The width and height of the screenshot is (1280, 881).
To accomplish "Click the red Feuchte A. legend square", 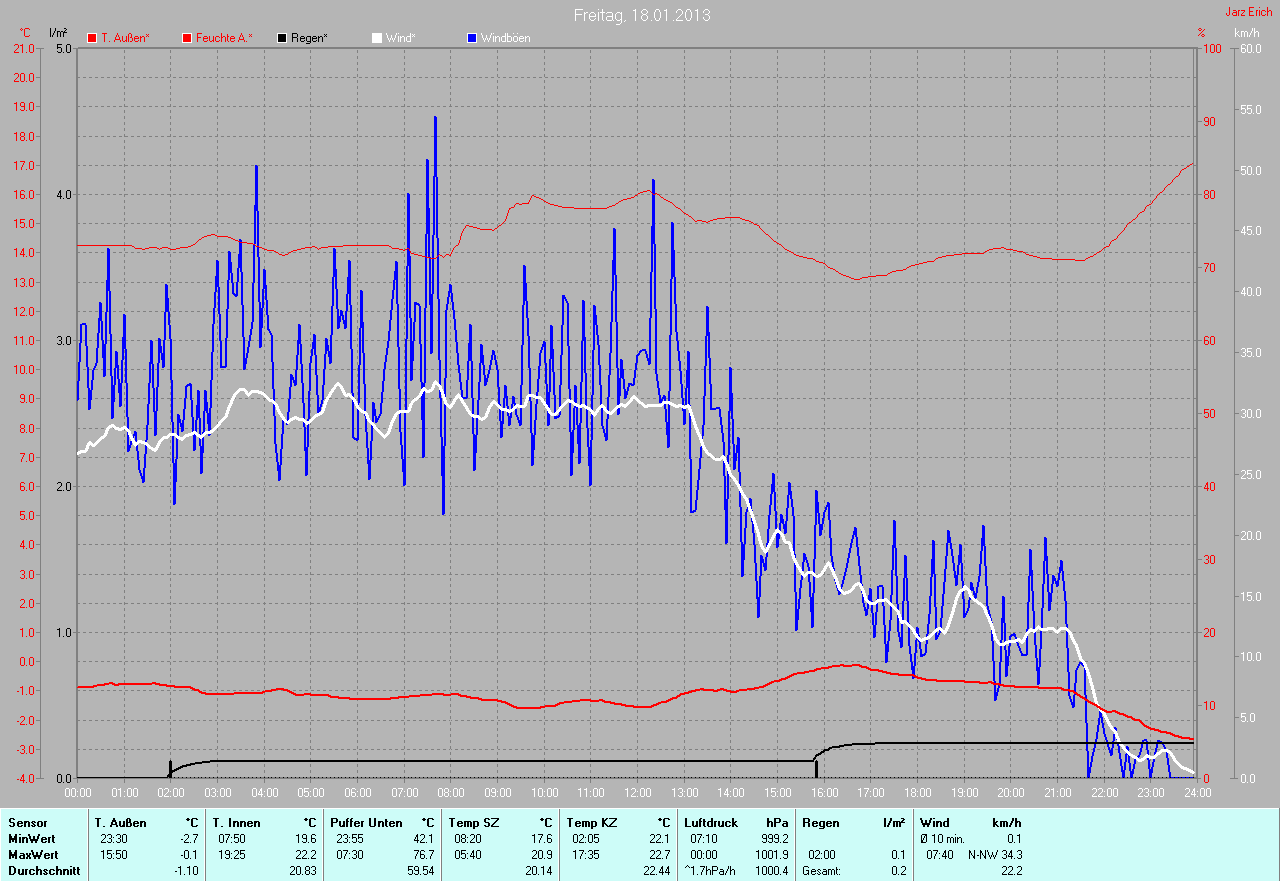I will [x=187, y=38].
